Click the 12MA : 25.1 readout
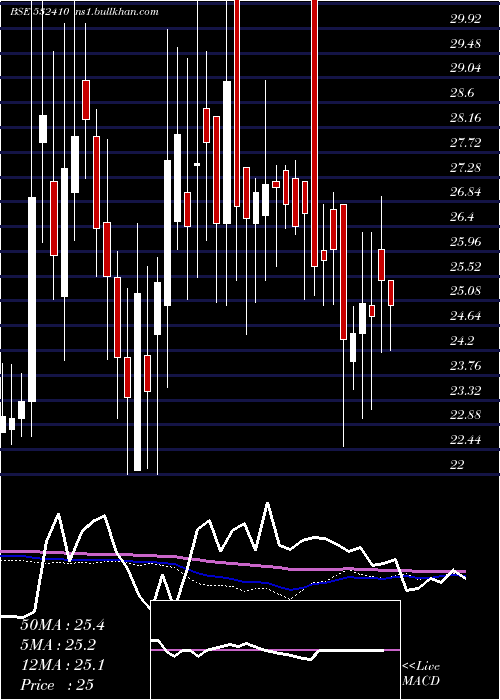The width and height of the screenshot is (500, 700). click(x=62, y=665)
